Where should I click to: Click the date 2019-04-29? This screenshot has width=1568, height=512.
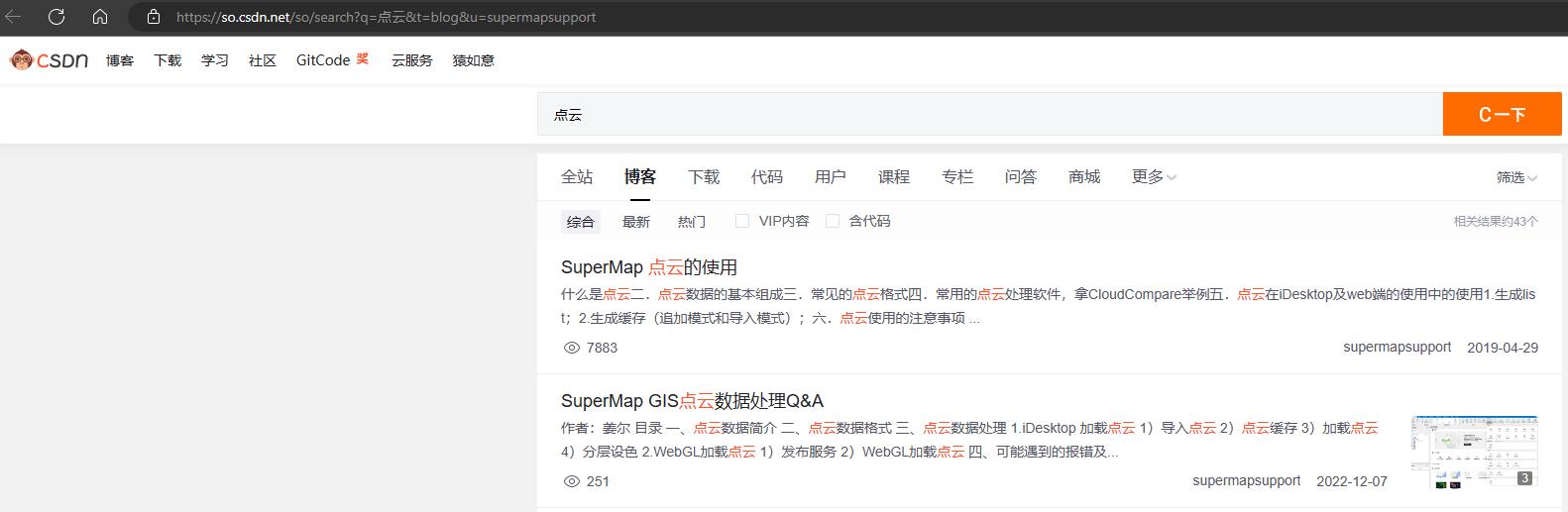click(1503, 348)
